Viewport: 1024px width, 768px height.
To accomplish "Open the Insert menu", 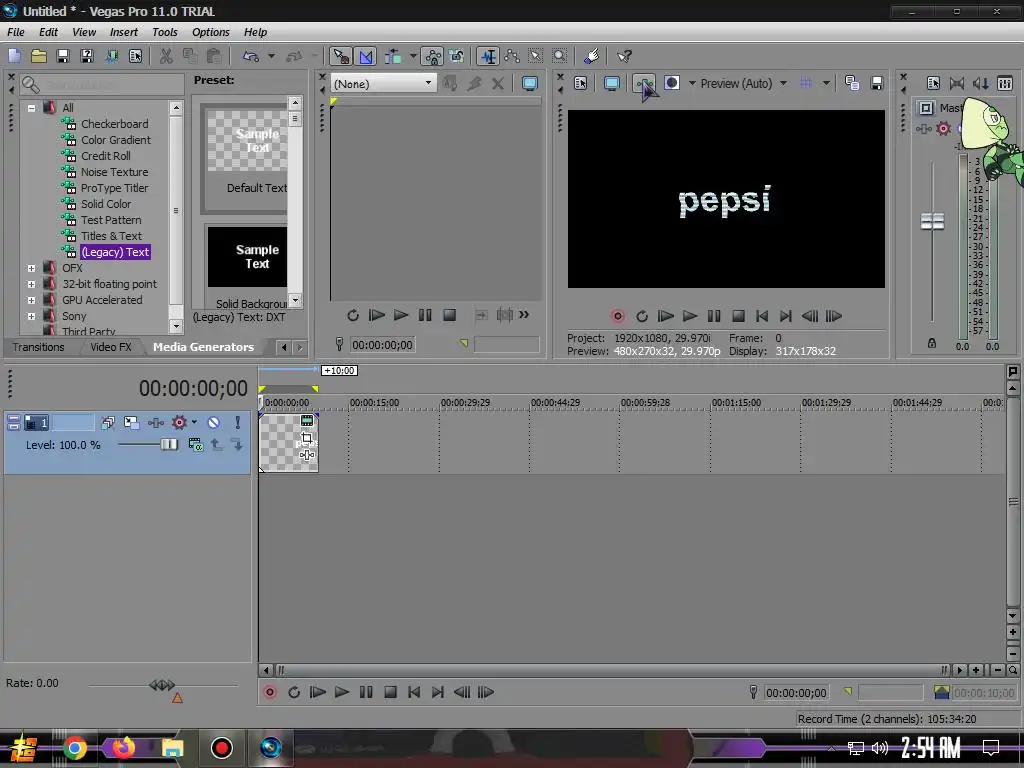I will pyautogui.click(x=123, y=32).
